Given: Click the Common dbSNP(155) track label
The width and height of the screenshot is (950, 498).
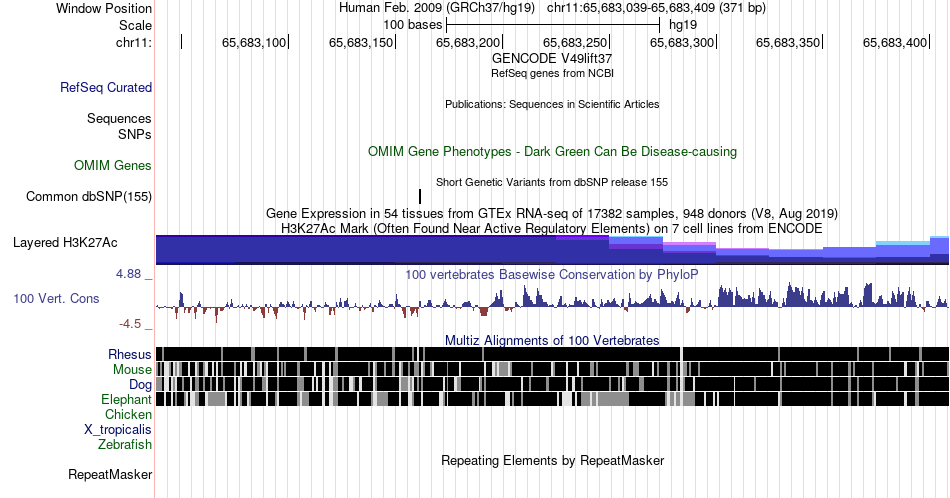Looking at the screenshot, I should point(88,196).
